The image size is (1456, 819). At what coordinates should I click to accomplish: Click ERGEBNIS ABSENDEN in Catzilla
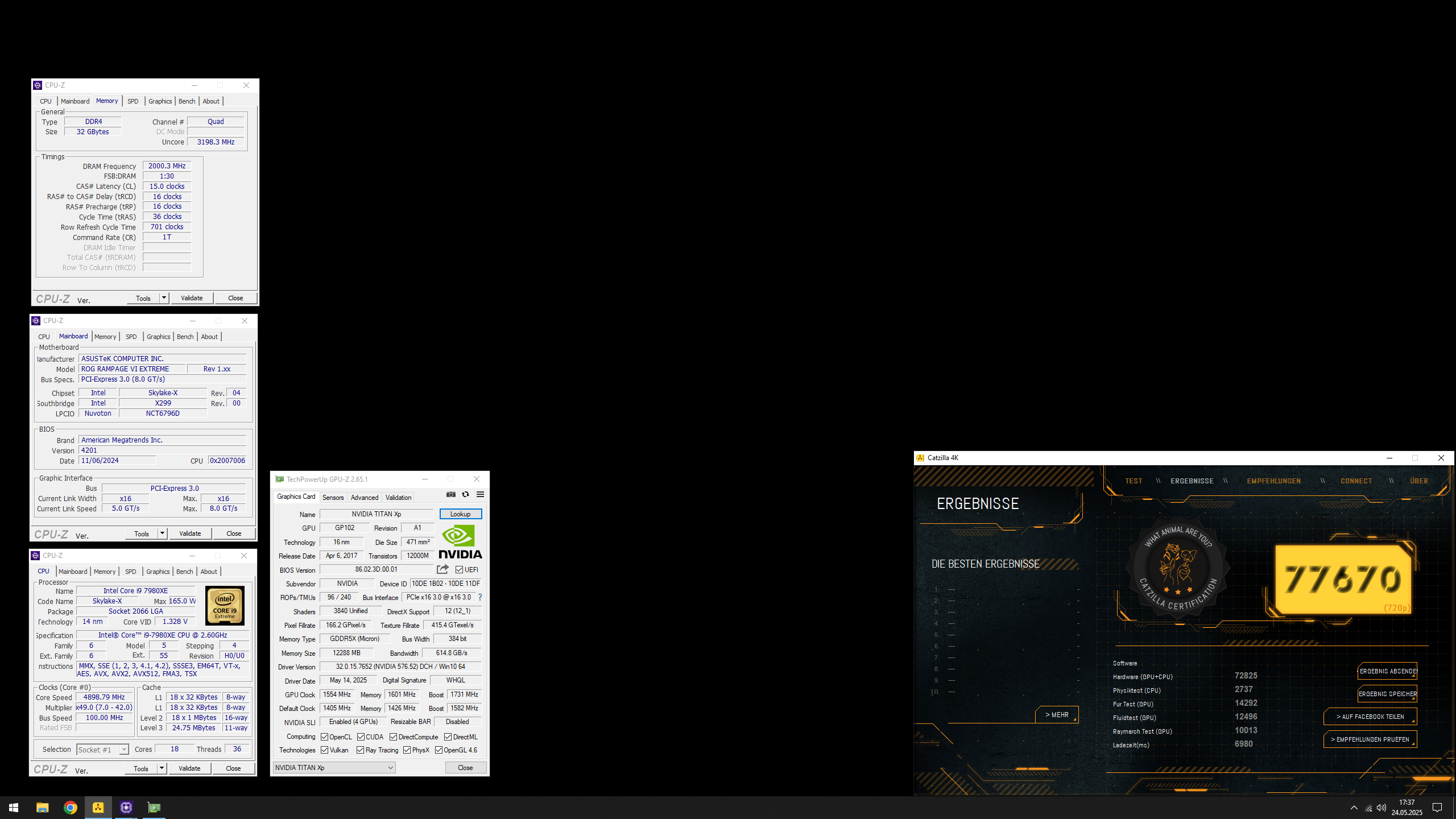[1387, 671]
